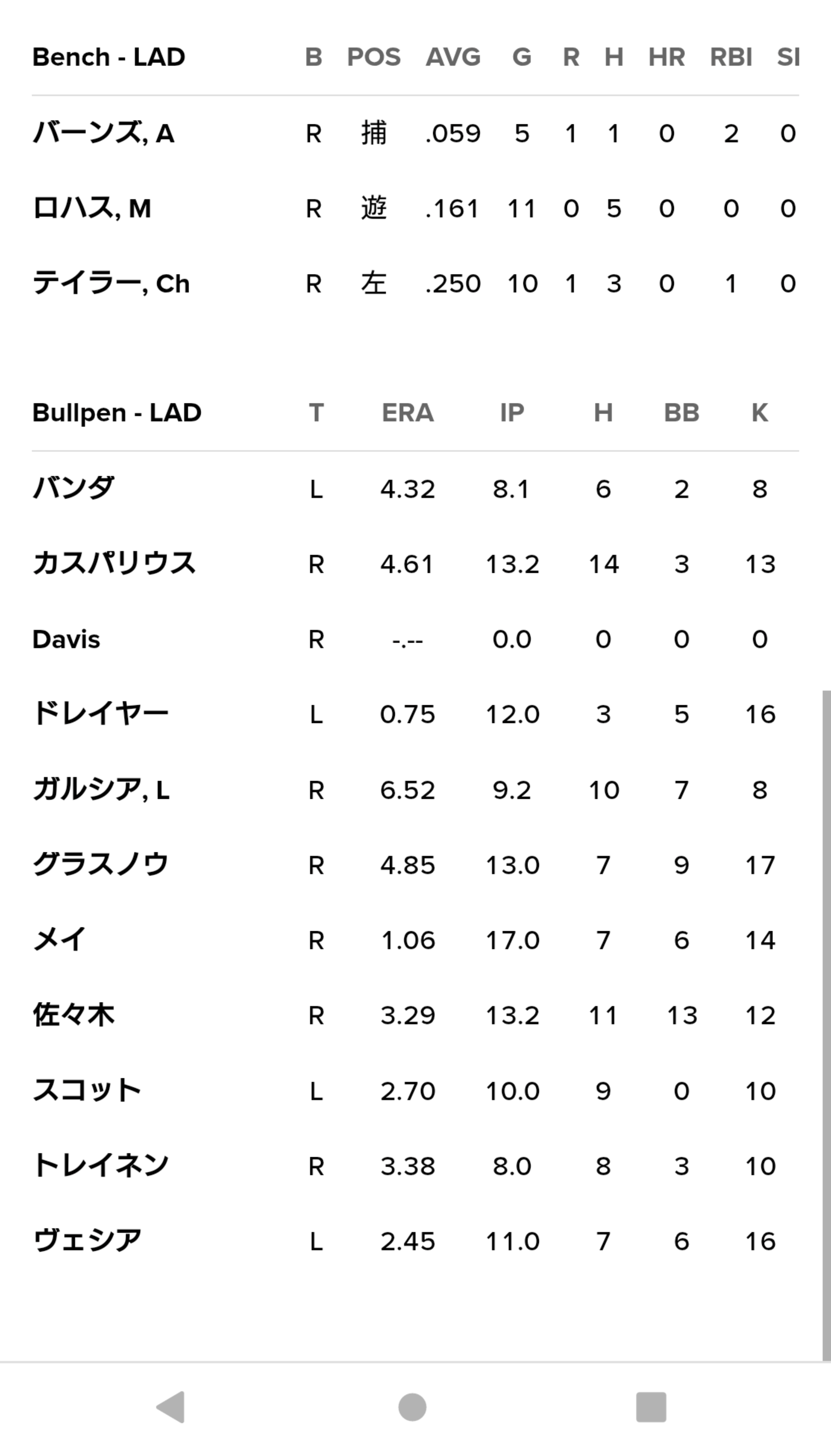Select bullpen pitcher 佐々木
The width and height of the screenshot is (831, 1456).
(x=74, y=1015)
